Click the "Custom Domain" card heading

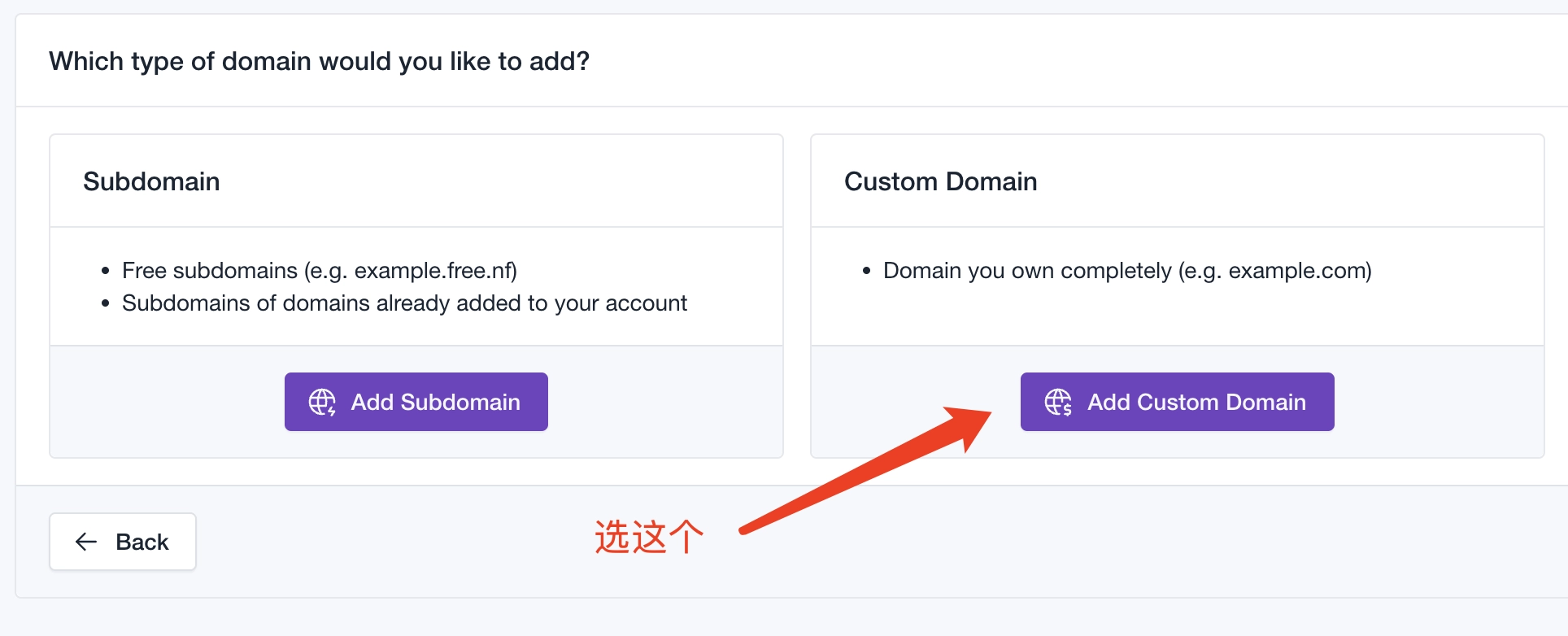point(940,181)
